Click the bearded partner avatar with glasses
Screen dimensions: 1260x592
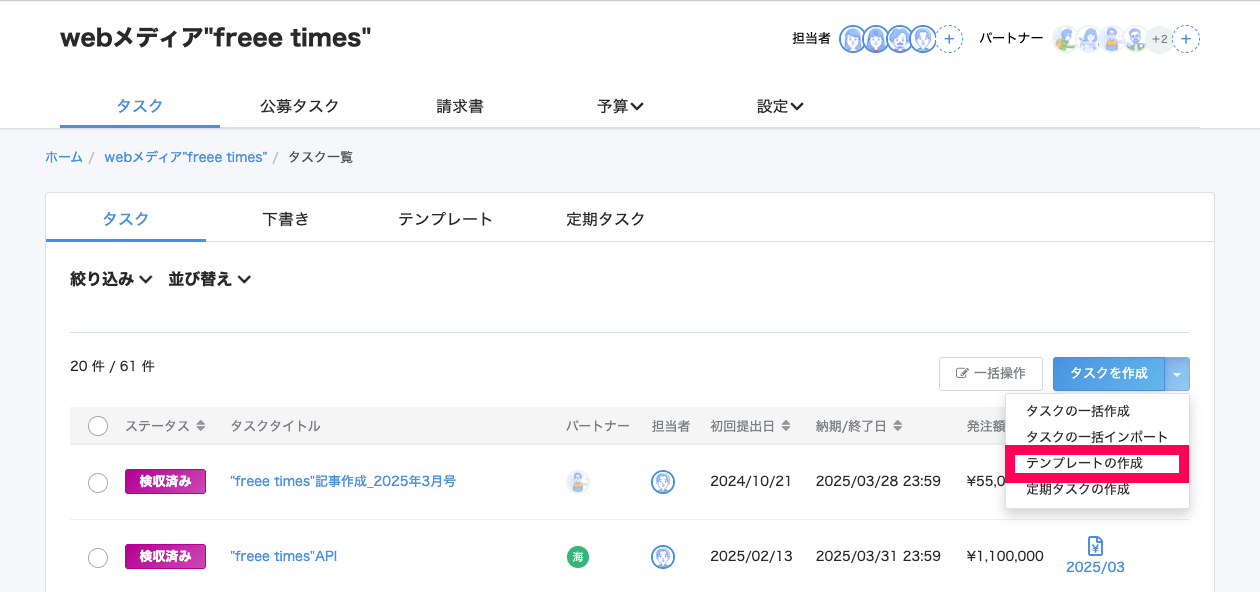coord(1135,39)
